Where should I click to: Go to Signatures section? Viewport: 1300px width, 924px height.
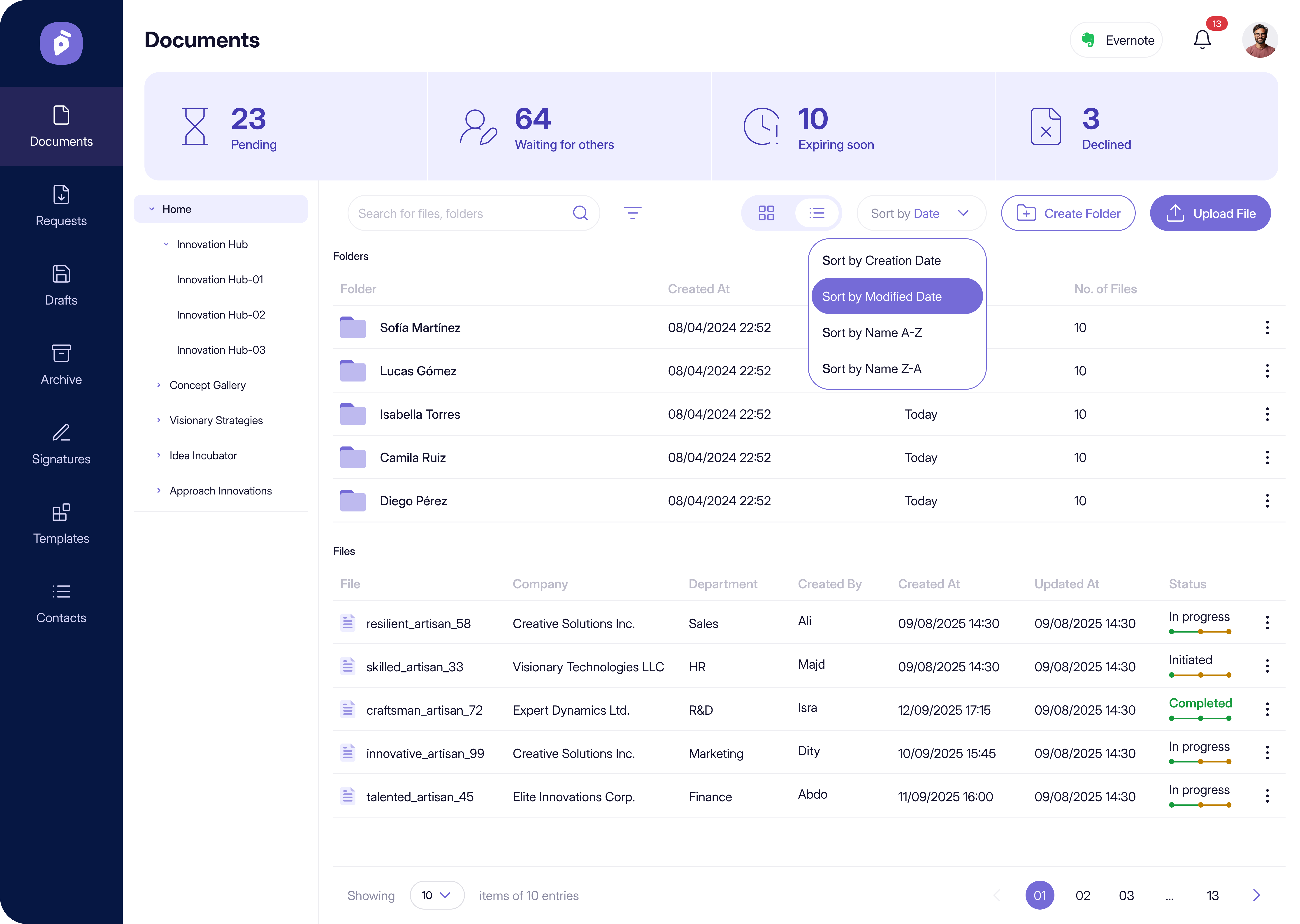coord(61,444)
